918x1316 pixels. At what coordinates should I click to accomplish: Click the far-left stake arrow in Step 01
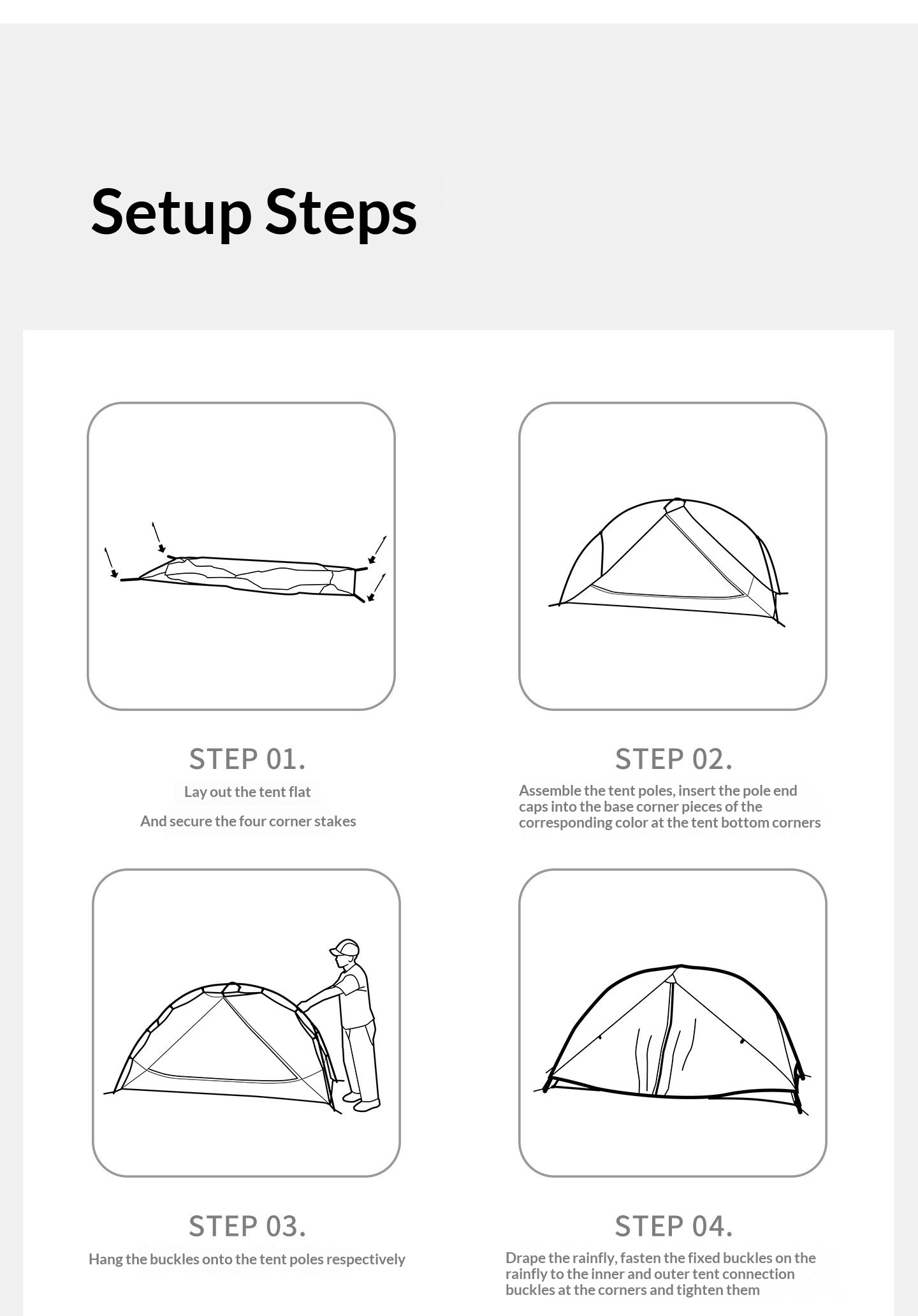tap(111, 562)
